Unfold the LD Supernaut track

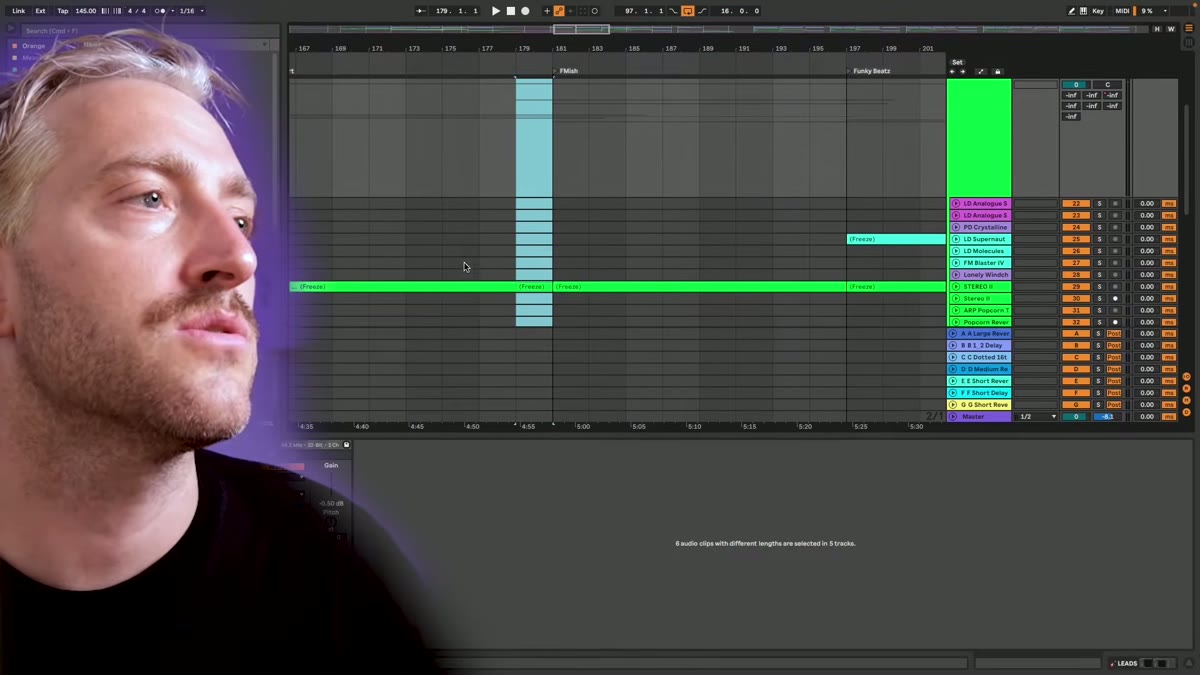pos(955,239)
